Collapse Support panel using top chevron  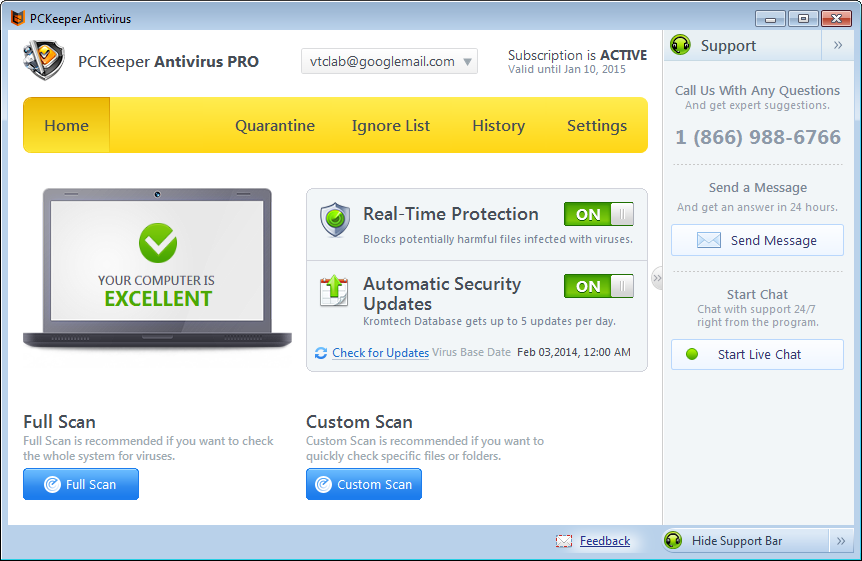coord(838,46)
